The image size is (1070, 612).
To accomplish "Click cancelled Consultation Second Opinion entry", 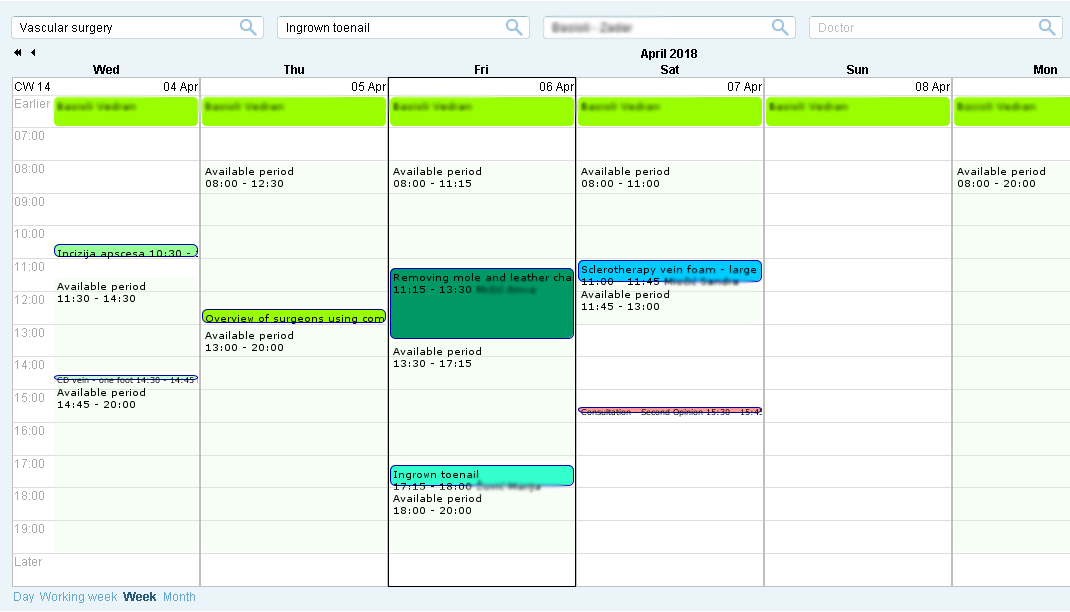I will pos(669,411).
